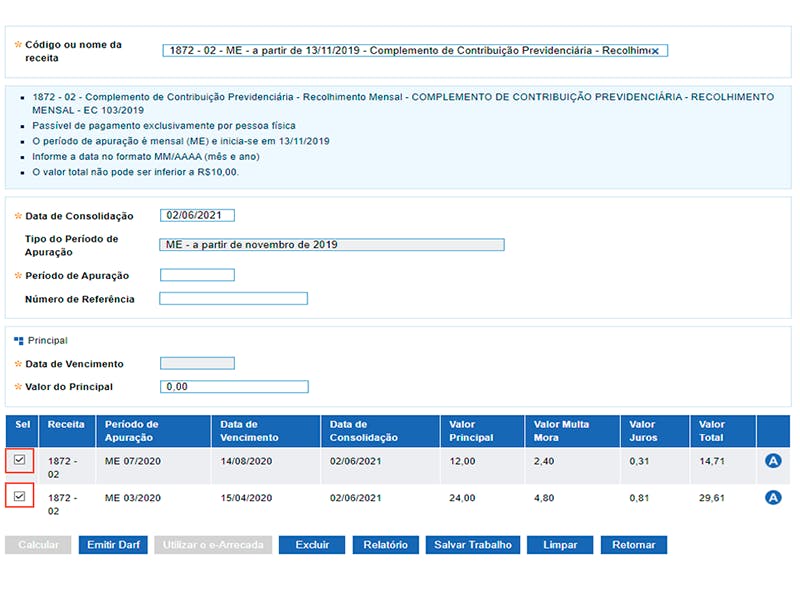800x590 pixels.
Task: Click the 4,80 multa mora value
Action: click(544, 498)
